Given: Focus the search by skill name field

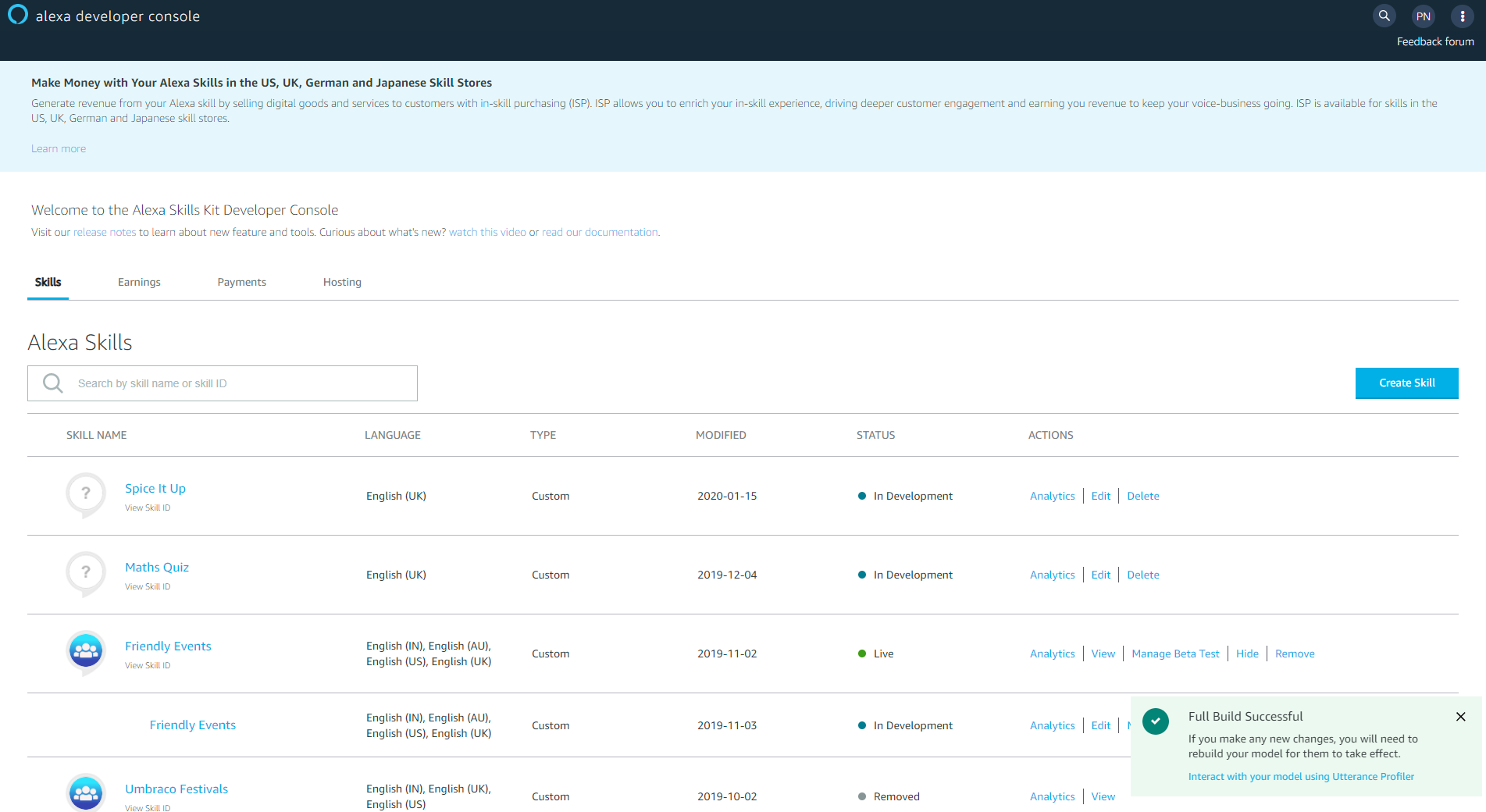Looking at the screenshot, I should [x=223, y=383].
